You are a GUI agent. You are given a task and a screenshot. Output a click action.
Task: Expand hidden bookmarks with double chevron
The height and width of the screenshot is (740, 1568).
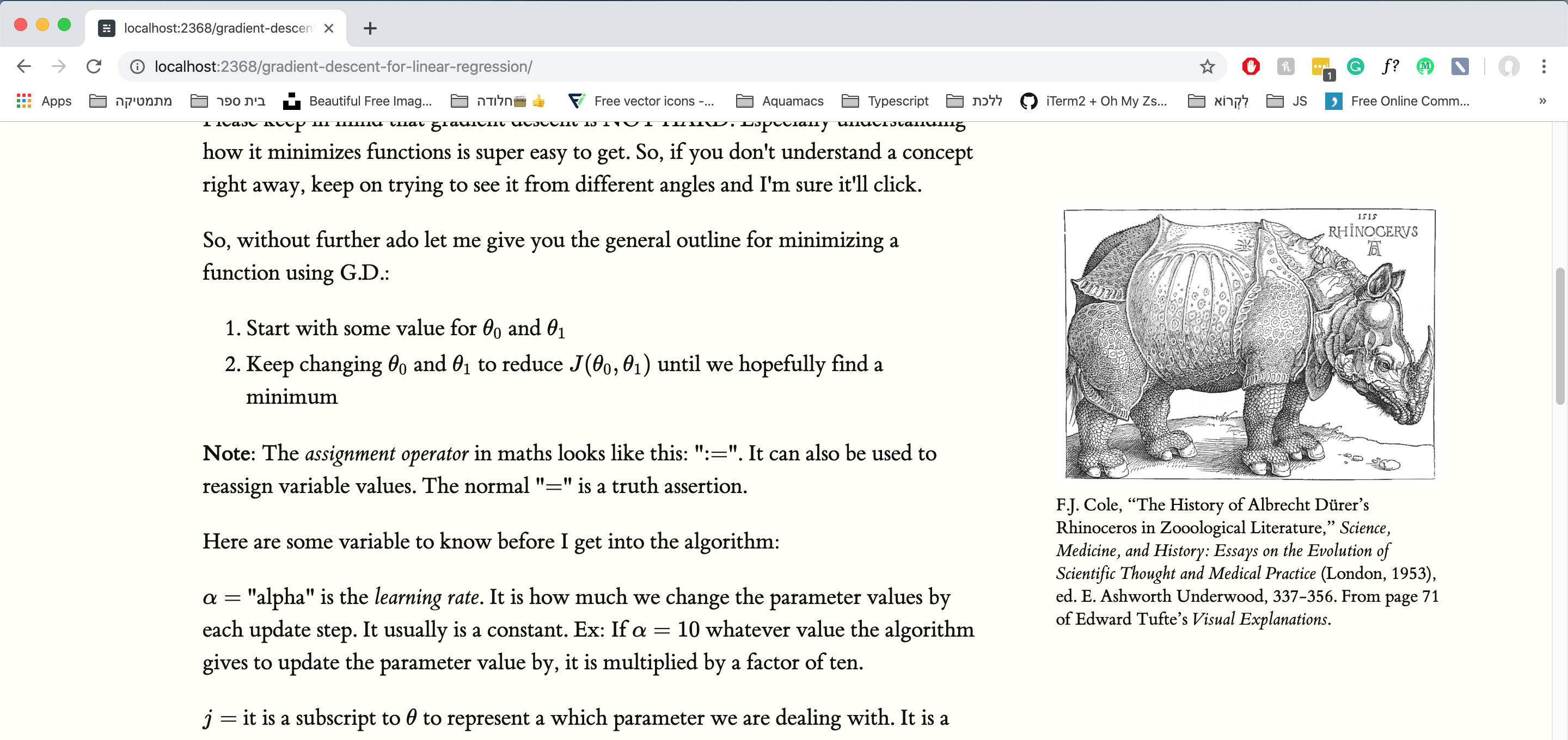(1542, 101)
